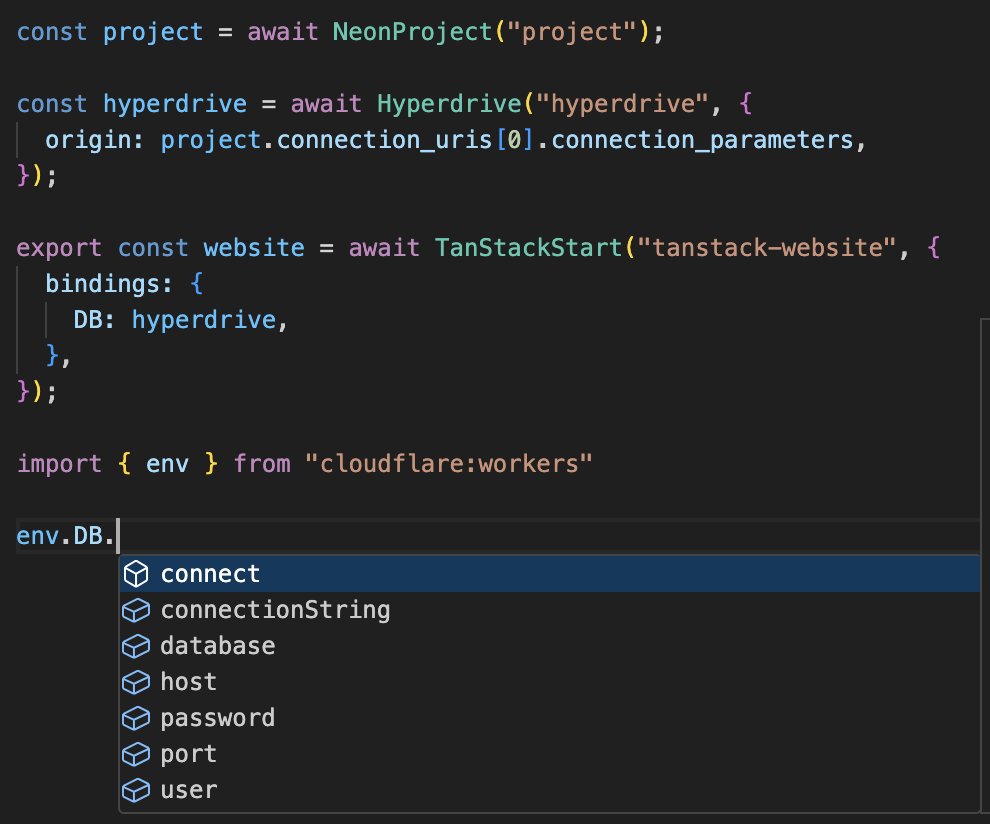This screenshot has width=990, height=824.
Task: Place cursor after env.DB. on last line
Action: click(117, 535)
